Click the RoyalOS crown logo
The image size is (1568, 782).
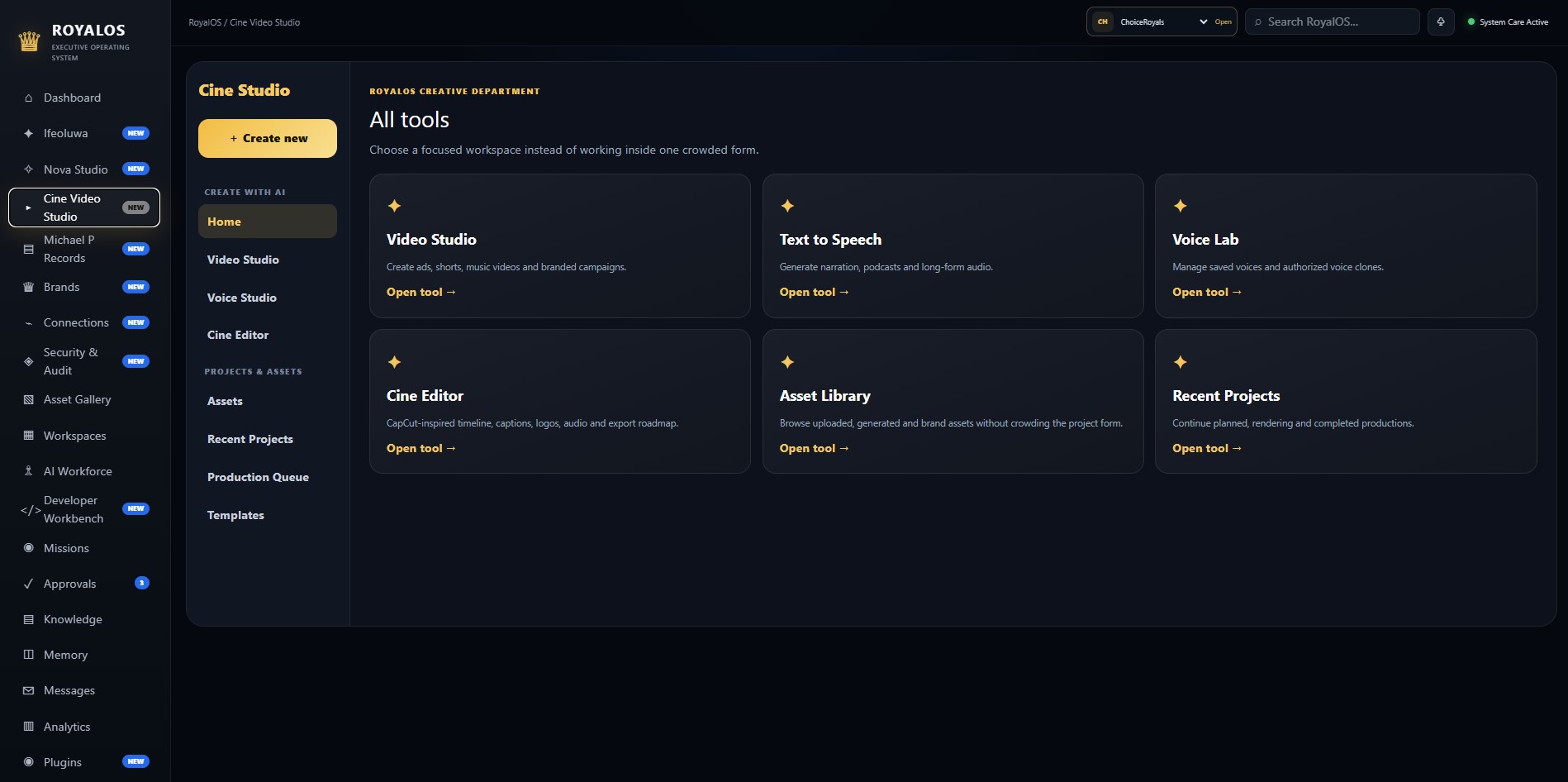pyautogui.click(x=30, y=41)
